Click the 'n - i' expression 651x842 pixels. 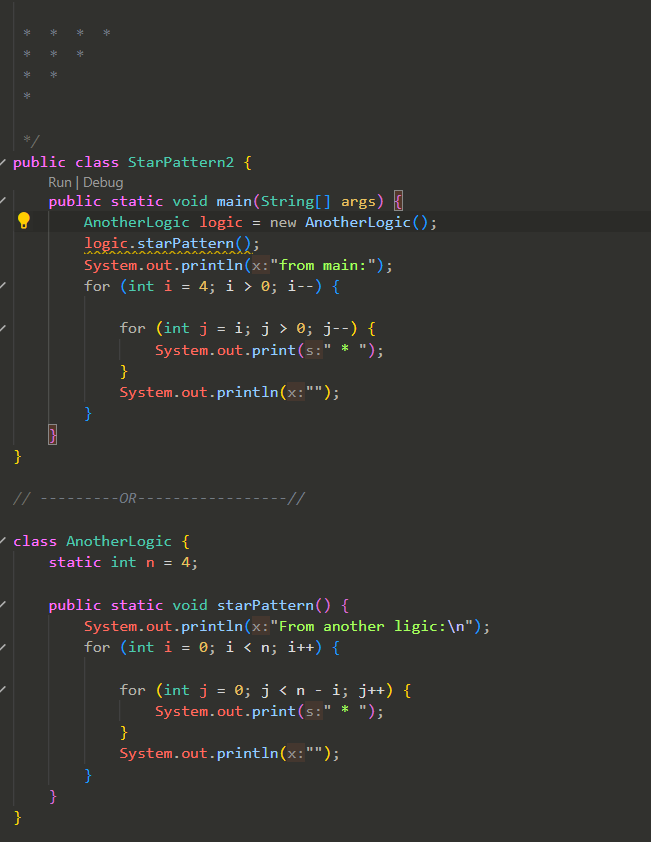tap(318, 690)
